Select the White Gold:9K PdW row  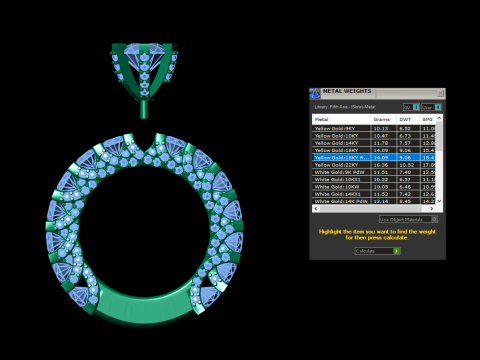tap(374, 172)
